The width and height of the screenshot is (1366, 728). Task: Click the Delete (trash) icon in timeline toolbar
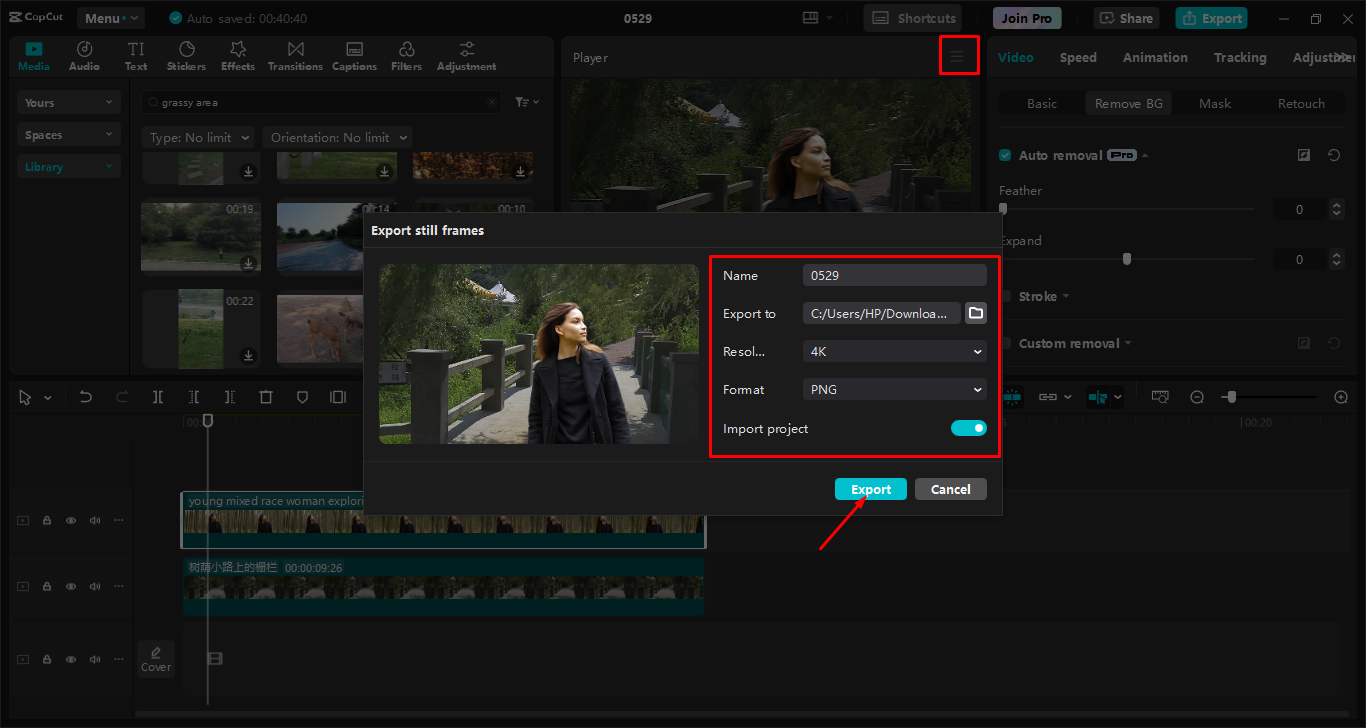265,397
